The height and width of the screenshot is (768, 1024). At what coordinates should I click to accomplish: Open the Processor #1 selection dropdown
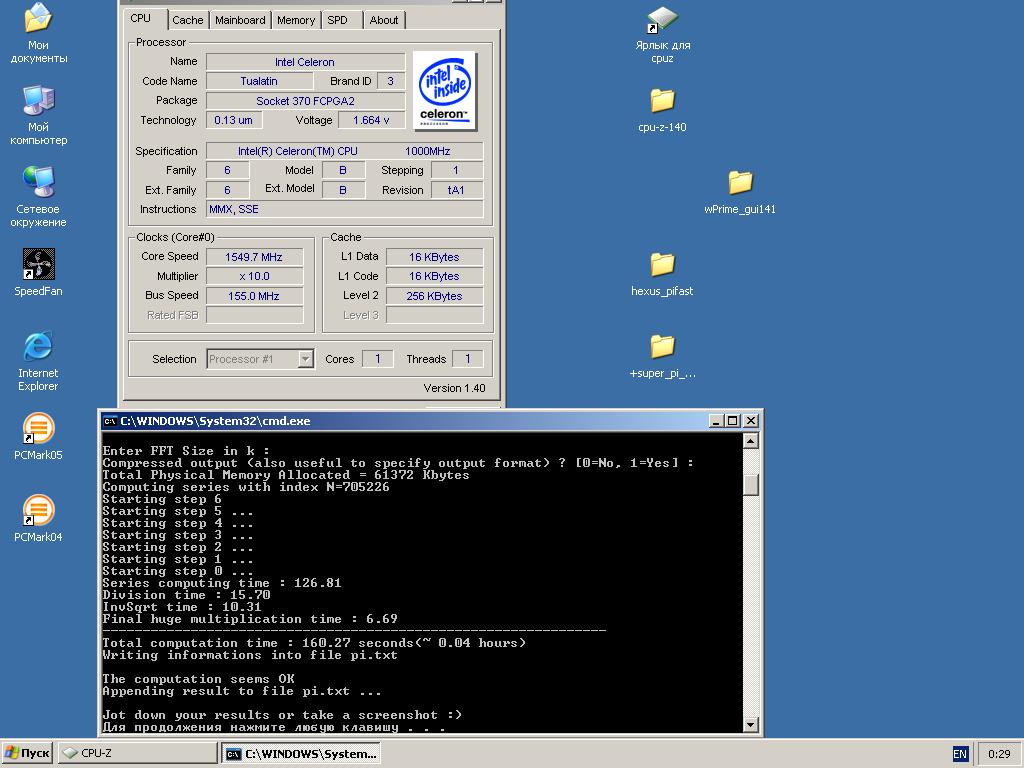click(261, 359)
